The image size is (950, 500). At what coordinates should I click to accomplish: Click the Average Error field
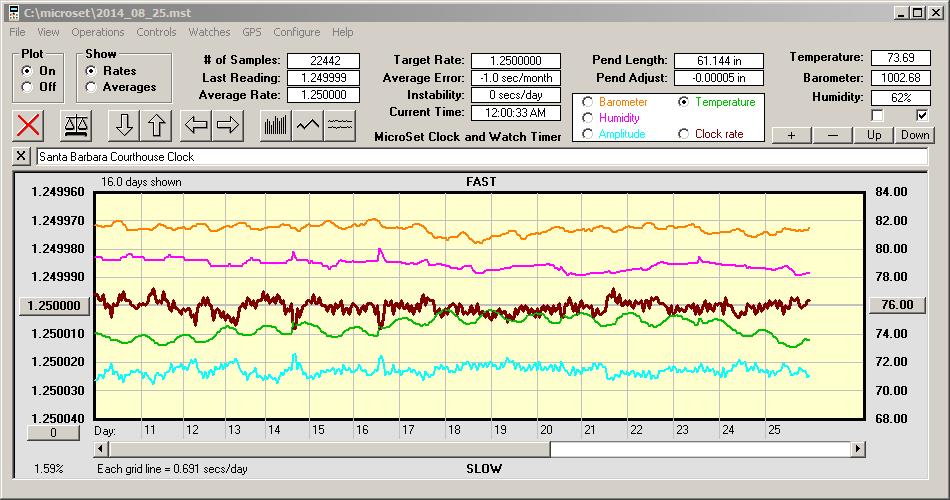[x=516, y=78]
